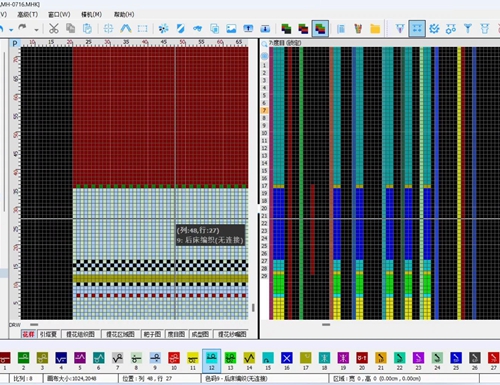500x385 pixels.
Task: Click the paste clipboard icon in toolbar
Action: pyautogui.click(x=87, y=29)
